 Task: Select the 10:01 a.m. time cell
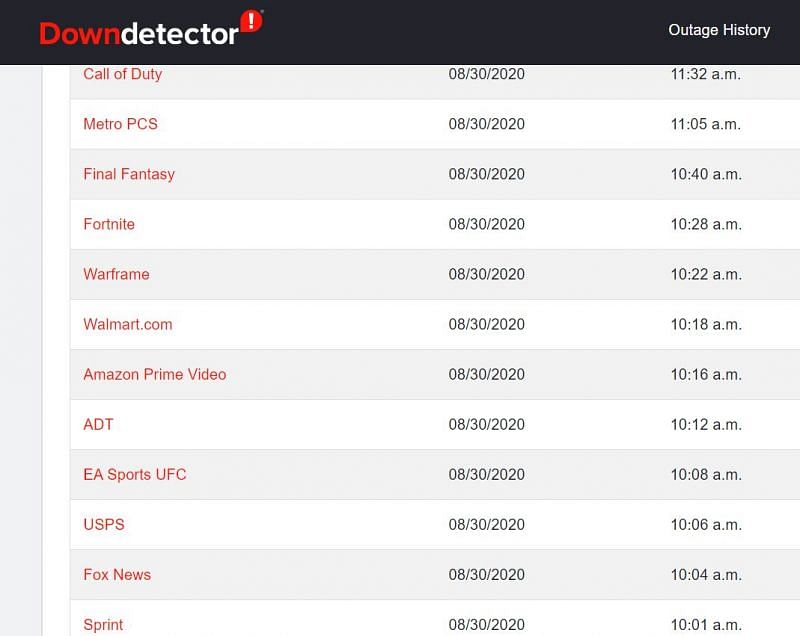click(706, 624)
